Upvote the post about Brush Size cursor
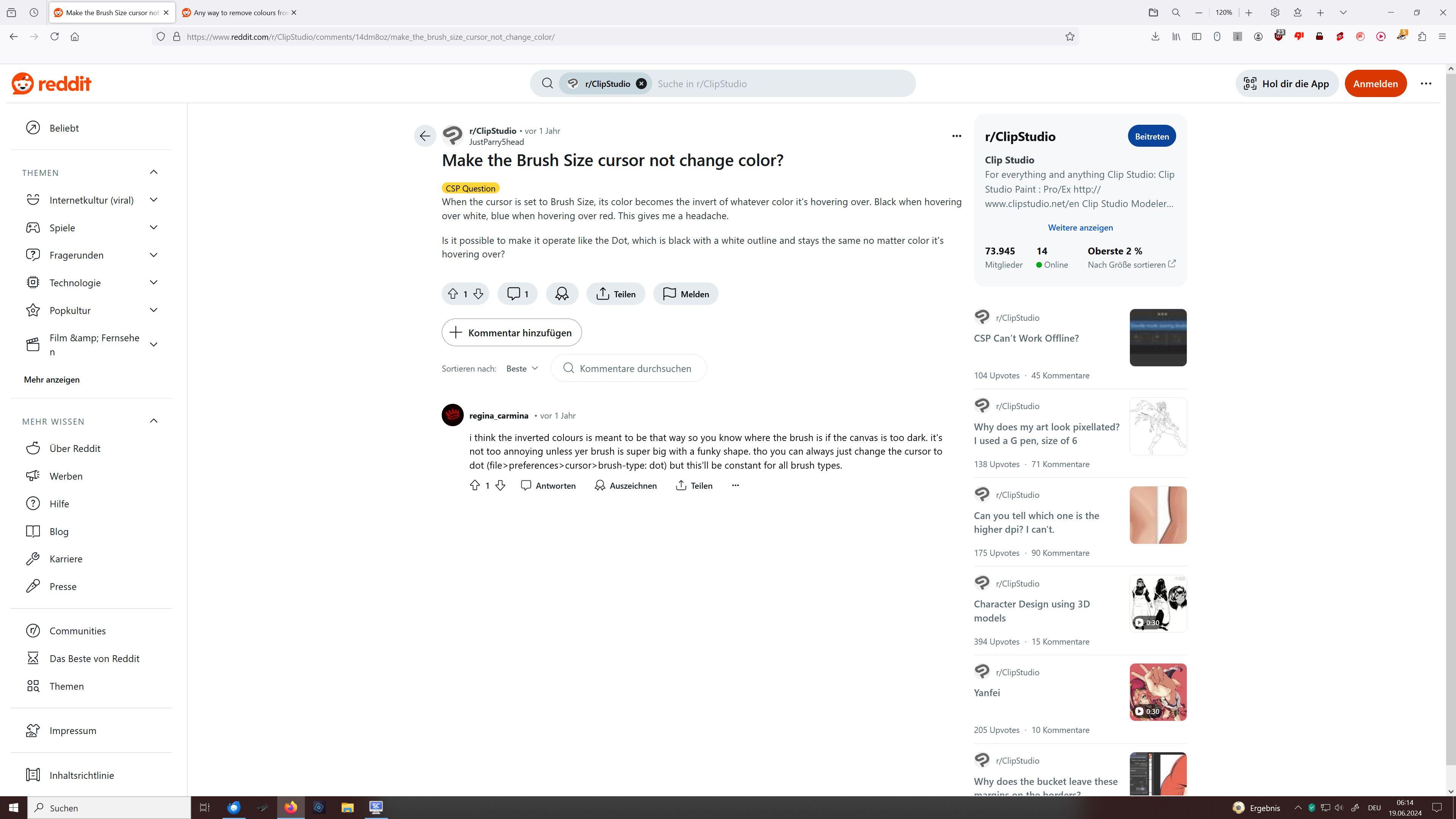The height and width of the screenshot is (819, 1456). pos(453,294)
